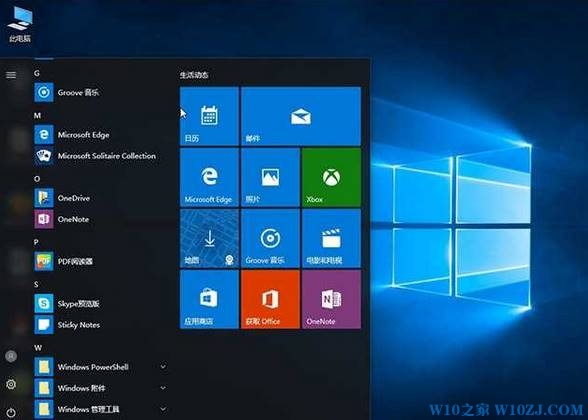This screenshot has height=420, width=588.
Task: Open the Groove 音乐 tile
Action: point(270,238)
